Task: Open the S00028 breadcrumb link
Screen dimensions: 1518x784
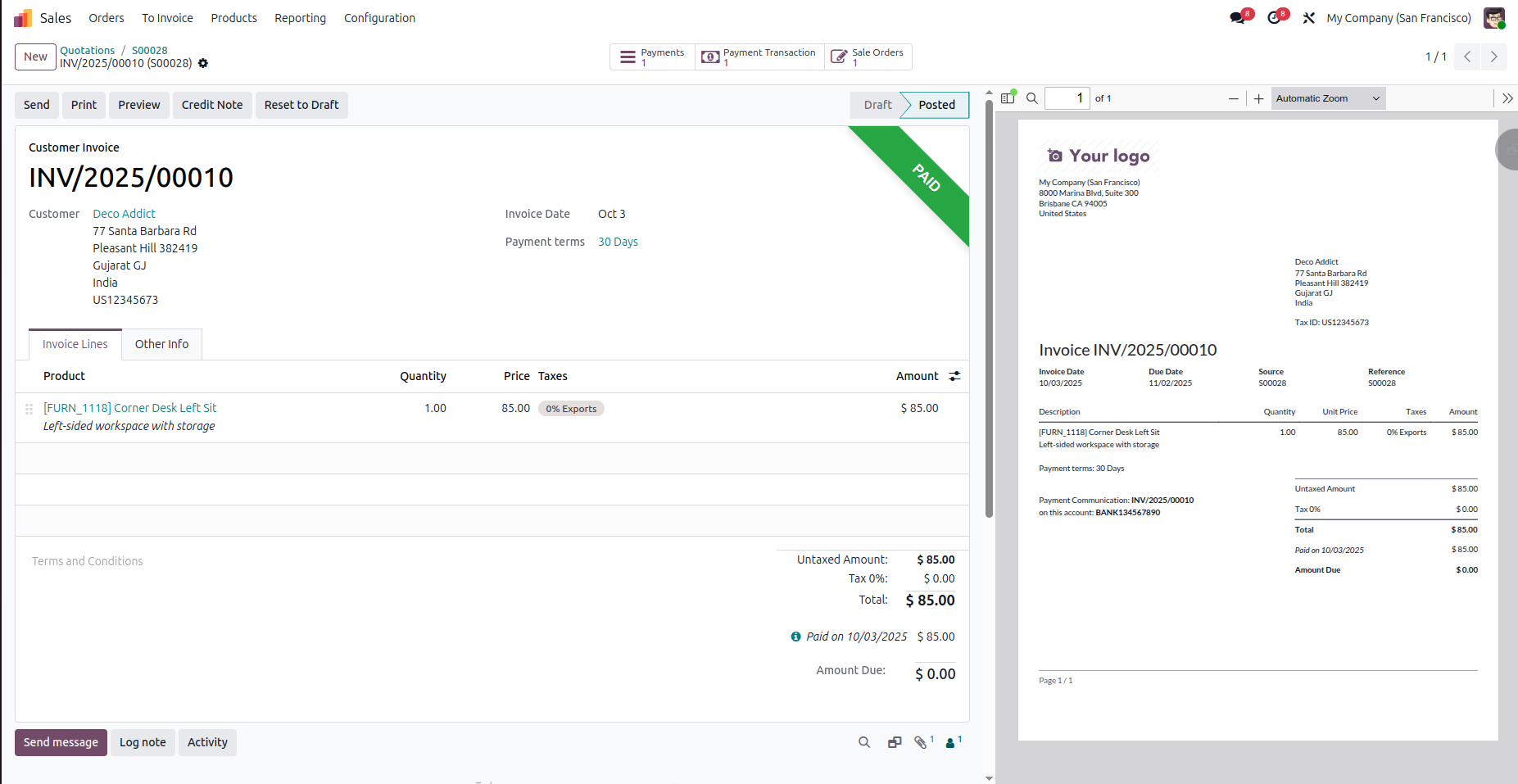Action: 150,50
